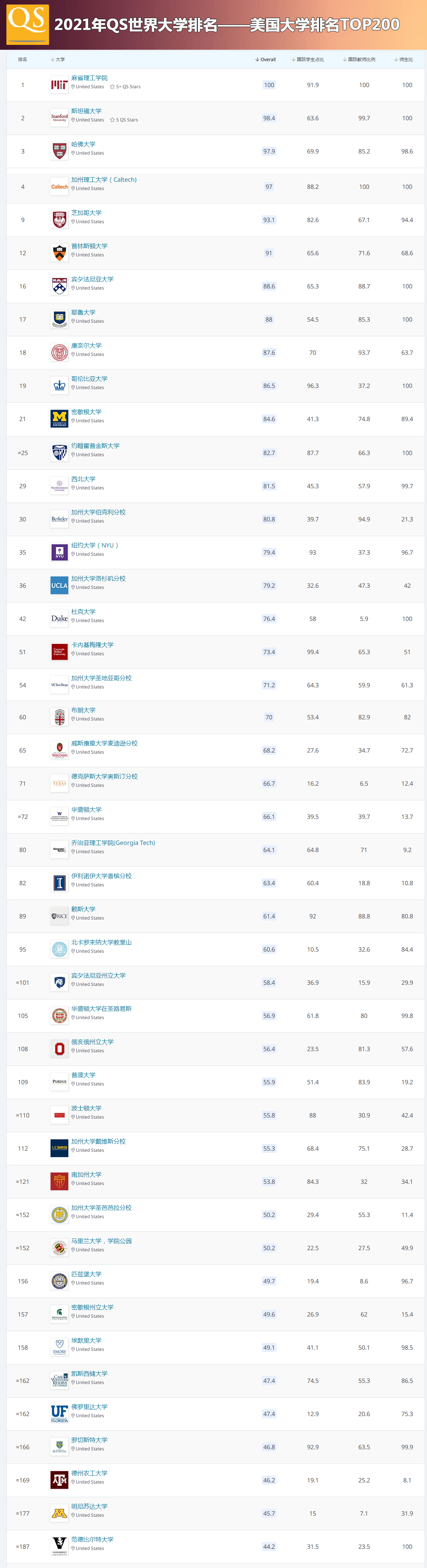Click the 排名 column header
This screenshot has width=427, height=1568.
point(23,59)
